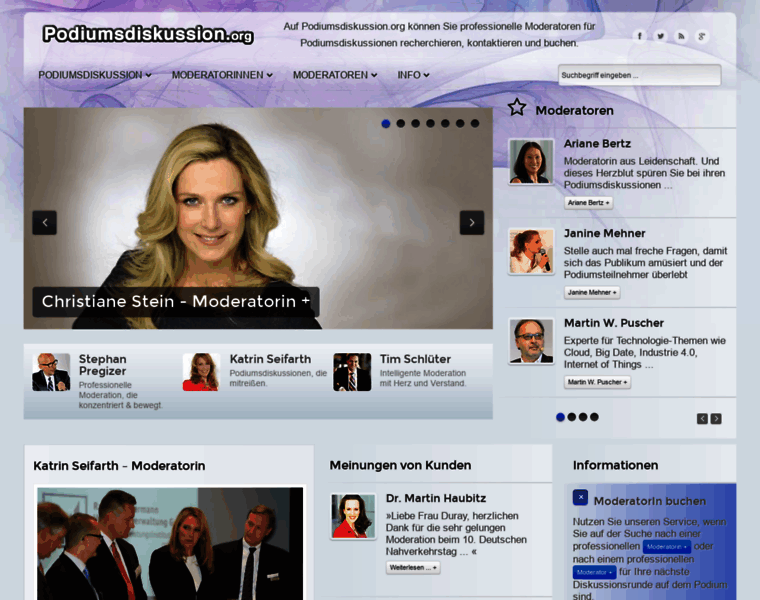Go to next slide in main slider

472,223
